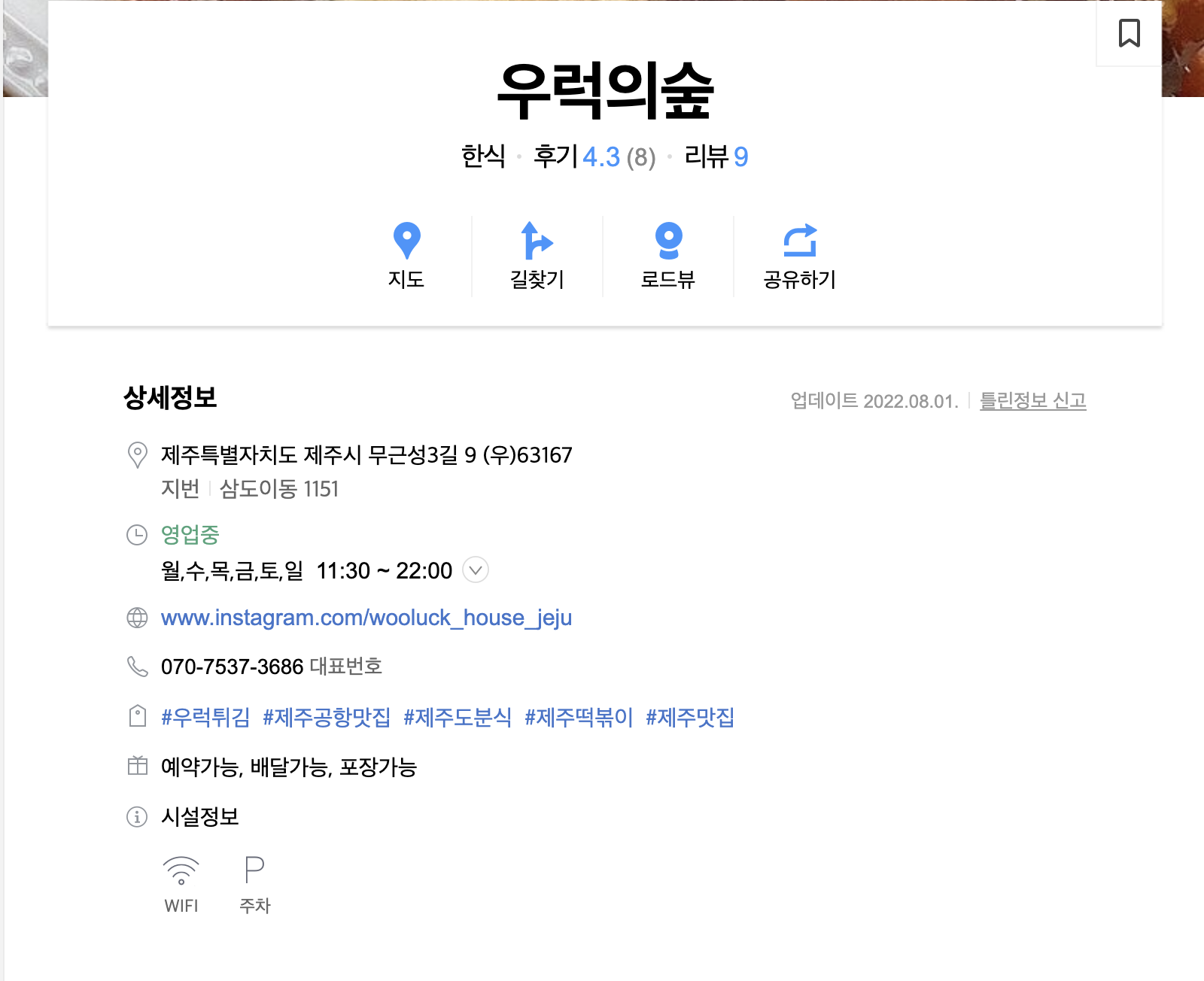Open the 리뷰 9 reviews link

pyautogui.click(x=716, y=156)
